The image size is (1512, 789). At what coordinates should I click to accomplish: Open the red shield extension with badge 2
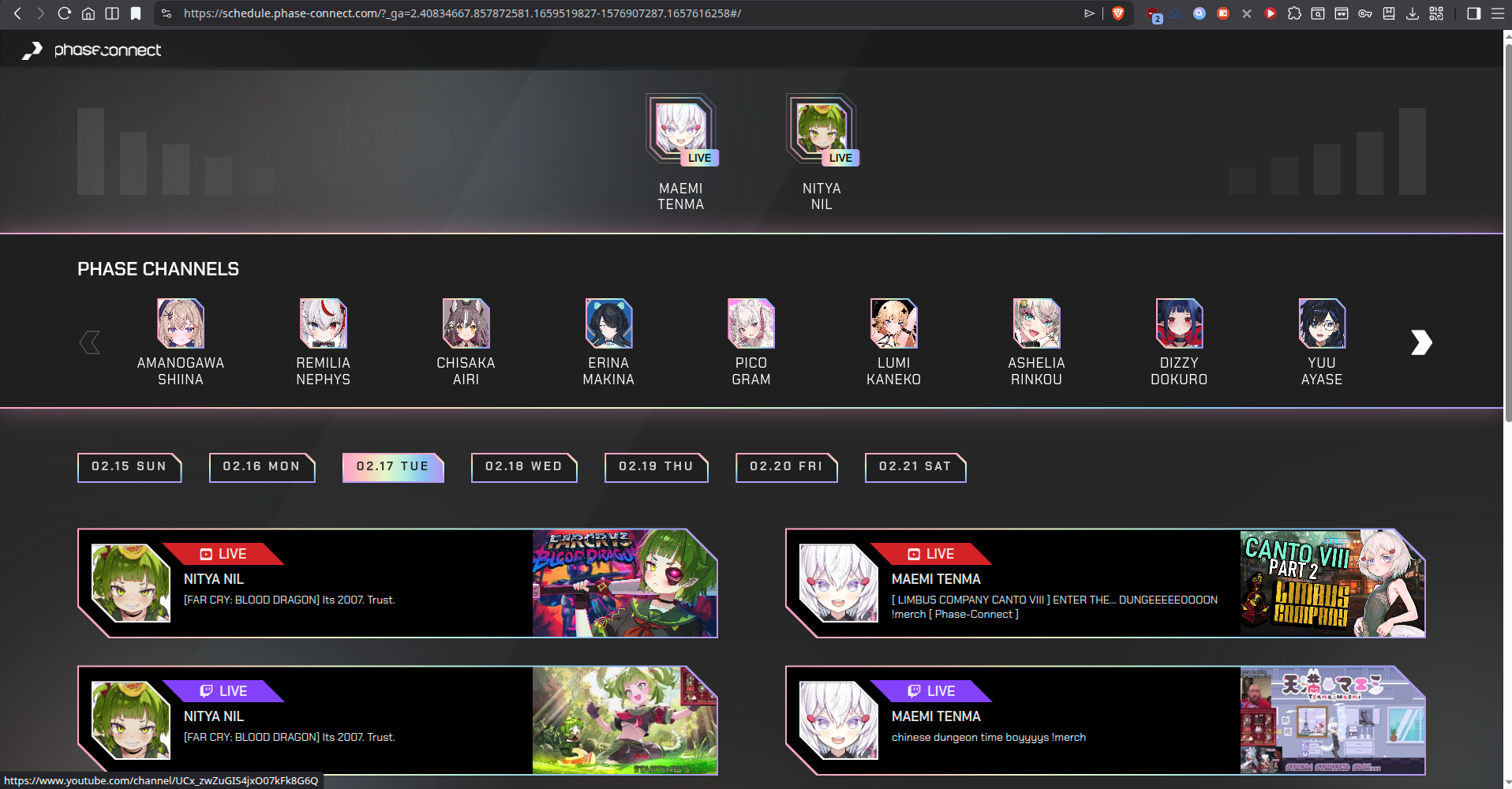(1154, 14)
